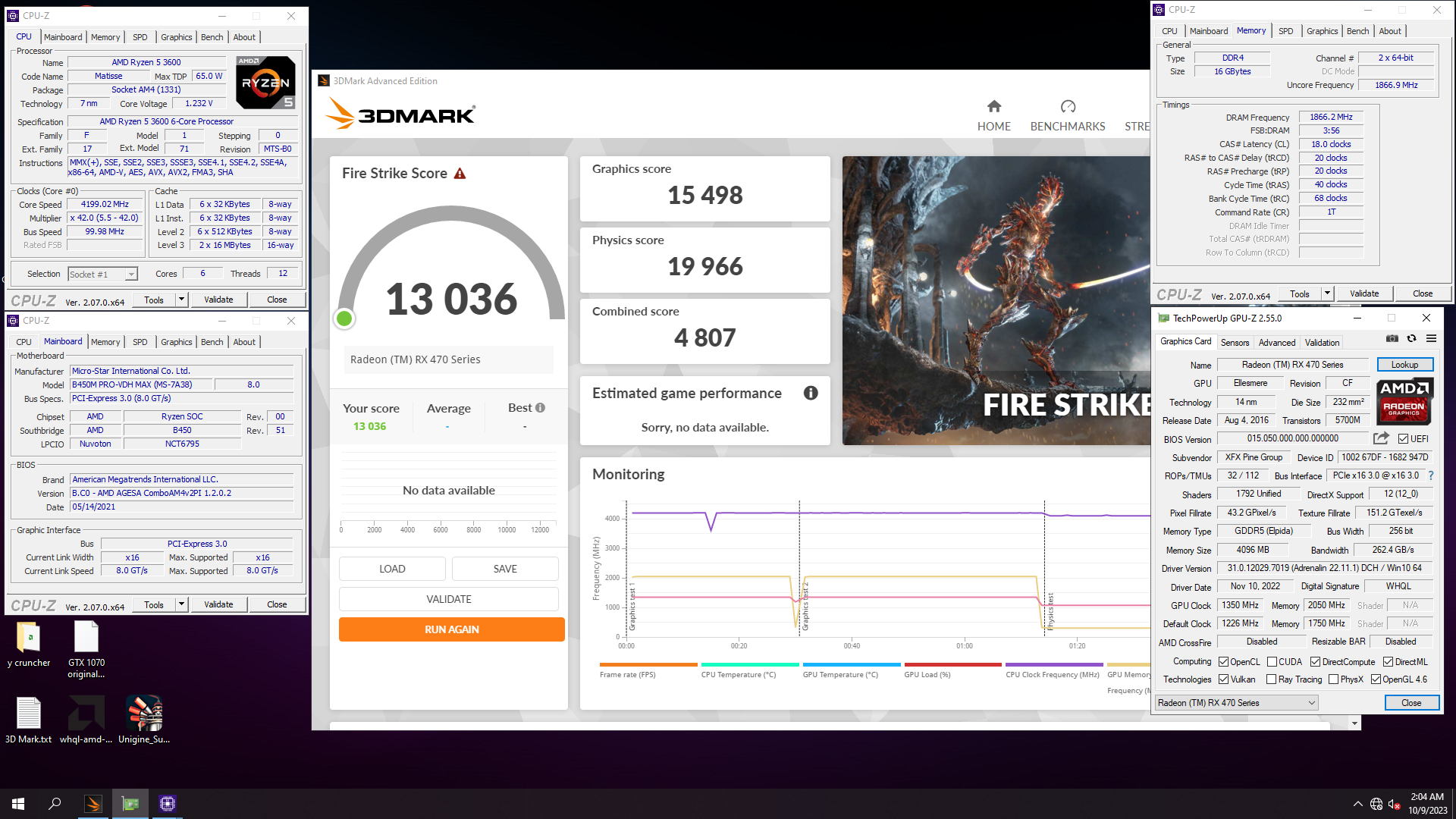Switch to Graphics tab in the CPU-Z Memory window
Screen dimensions: 1456x819
pyautogui.click(x=1322, y=31)
